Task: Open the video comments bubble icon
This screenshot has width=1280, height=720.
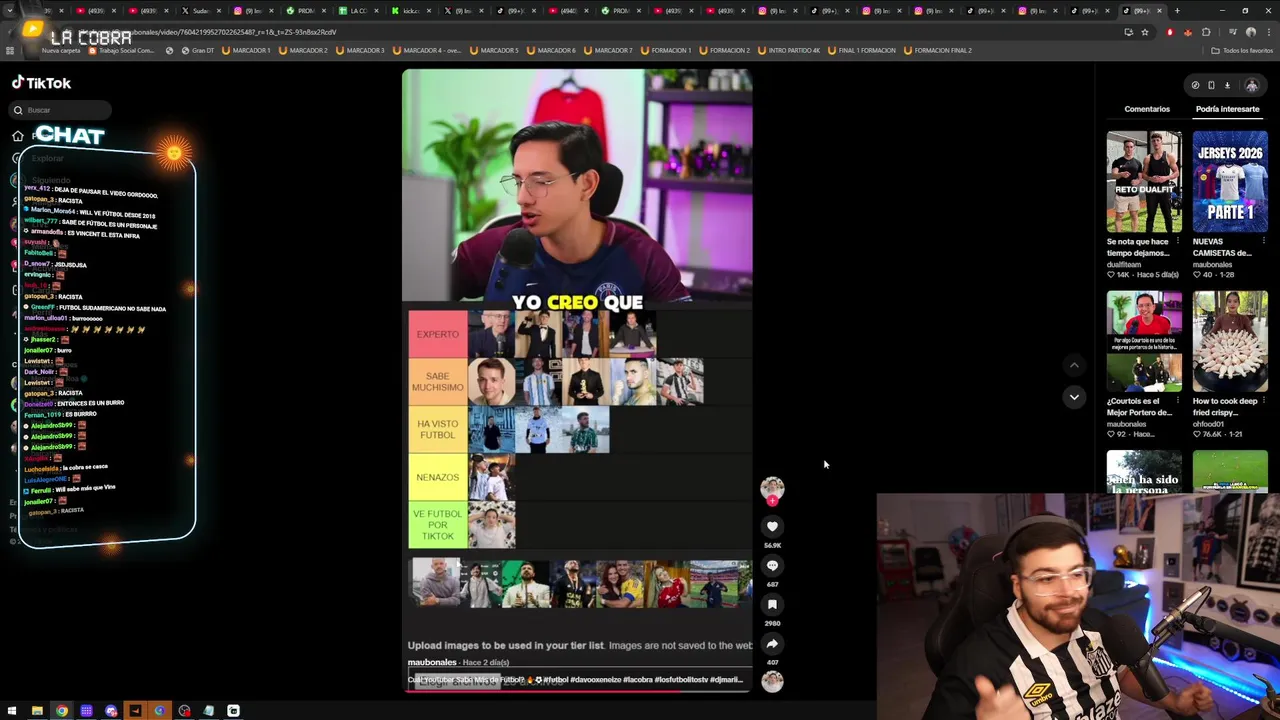Action: point(772,565)
